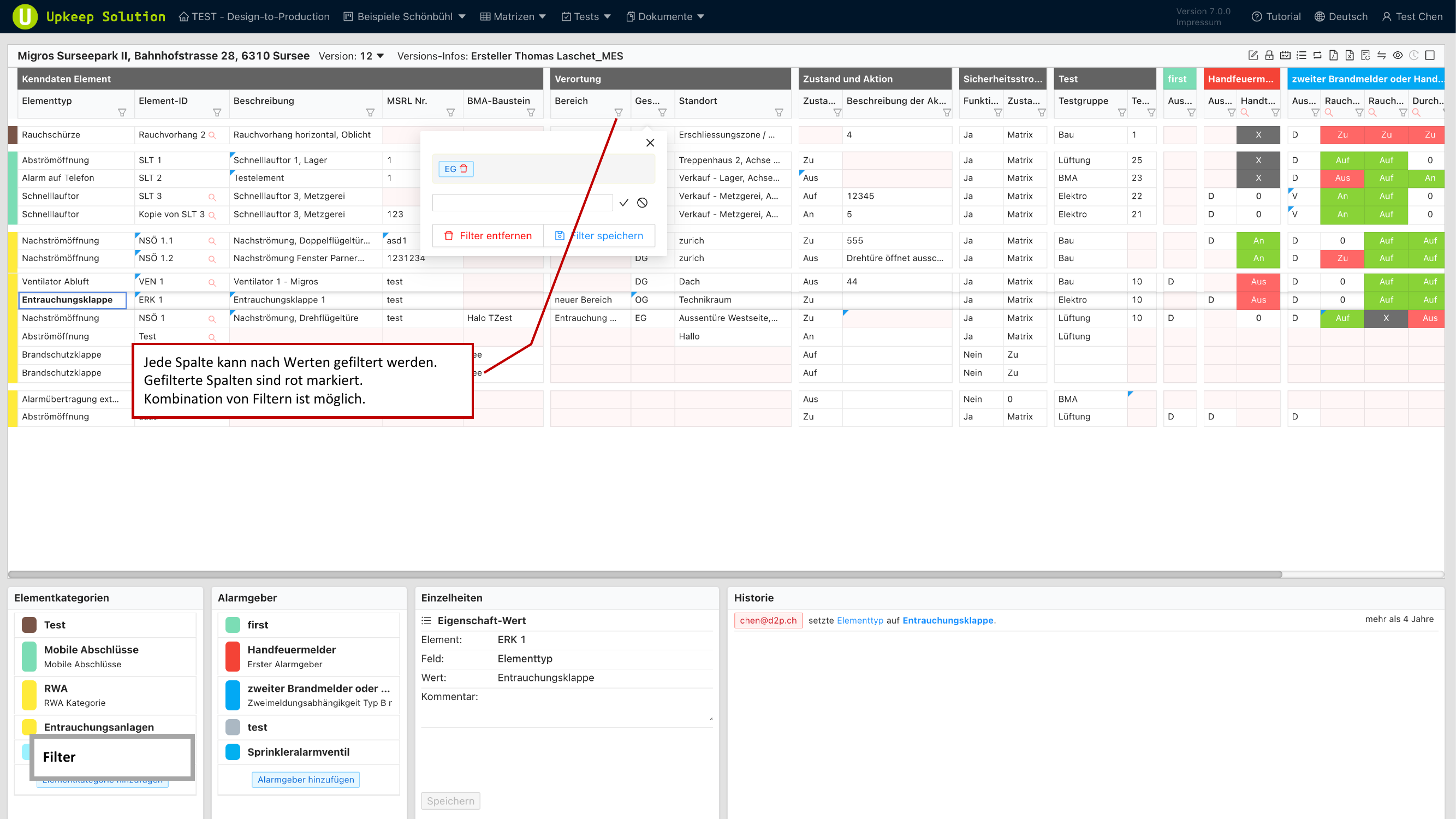
Task: Export as Excel file icon
Action: click(x=1349, y=55)
